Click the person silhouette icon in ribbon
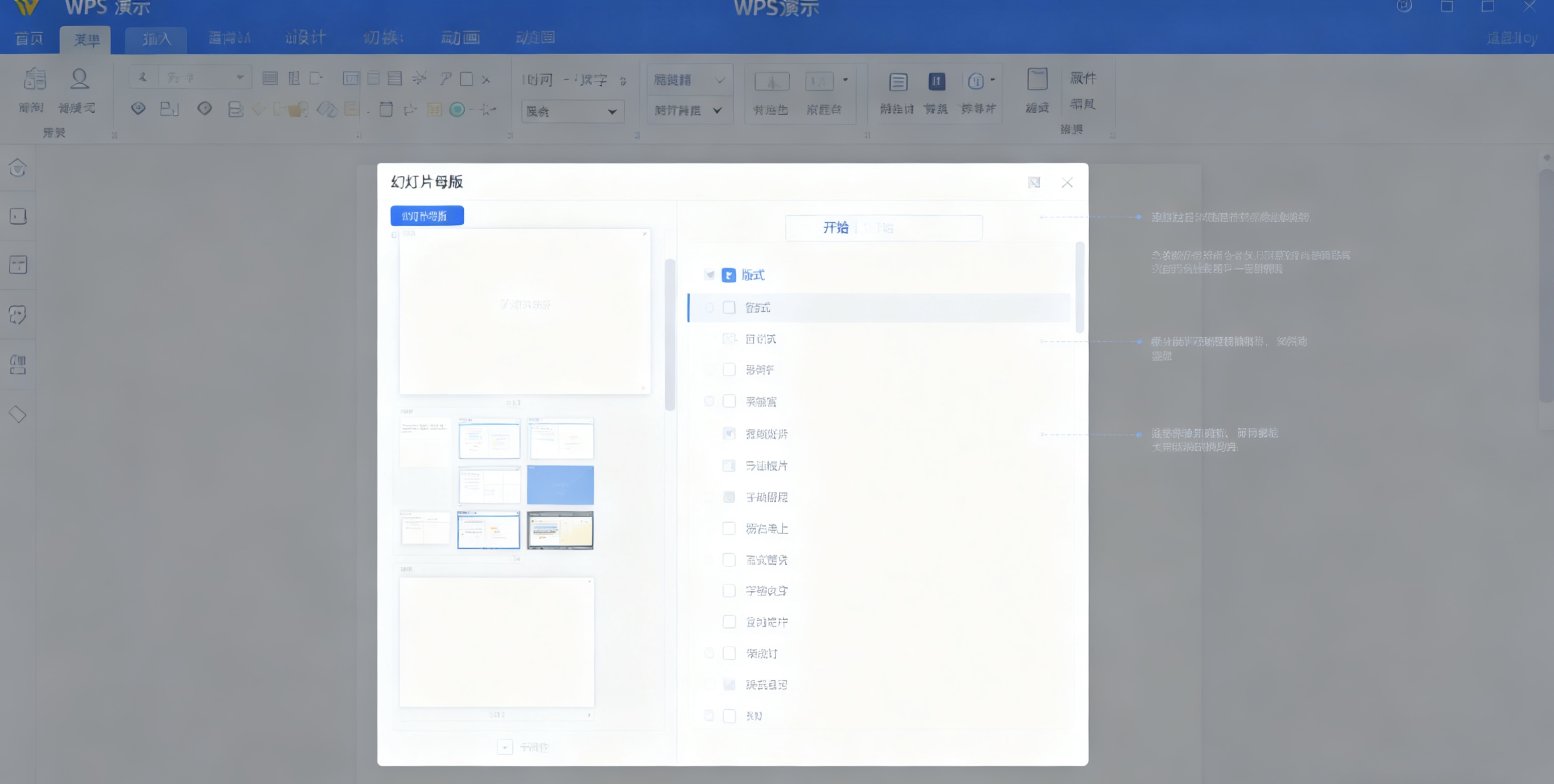The image size is (1554, 784). [x=79, y=79]
